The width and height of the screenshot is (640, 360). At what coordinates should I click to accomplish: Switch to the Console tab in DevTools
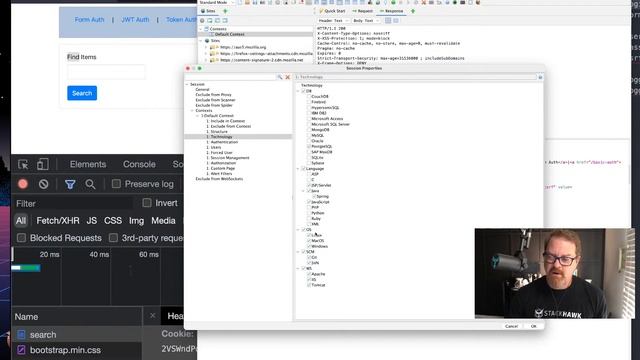(x=139, y=164)
